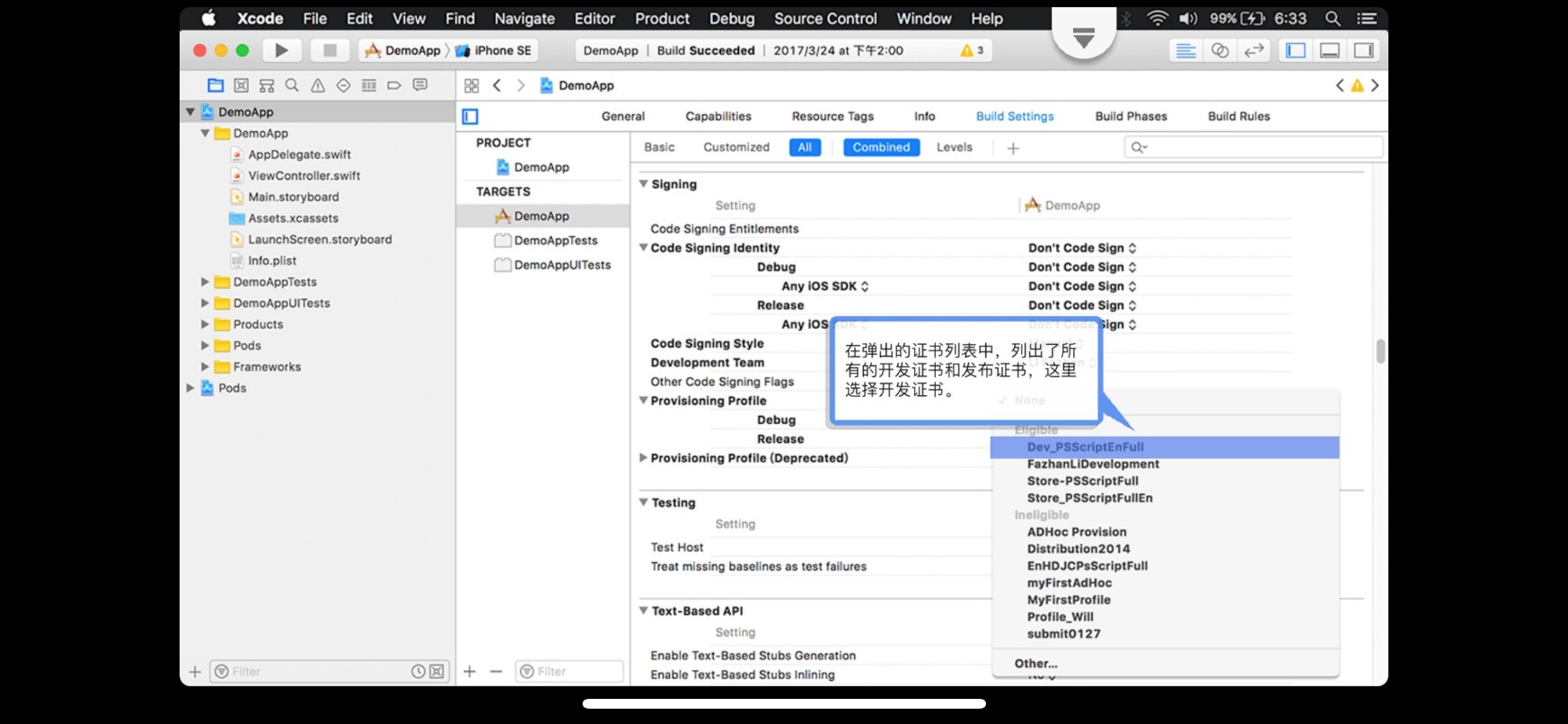Open the Test navigator diamond icon
1568x724 pixels.
coord(343,85)
